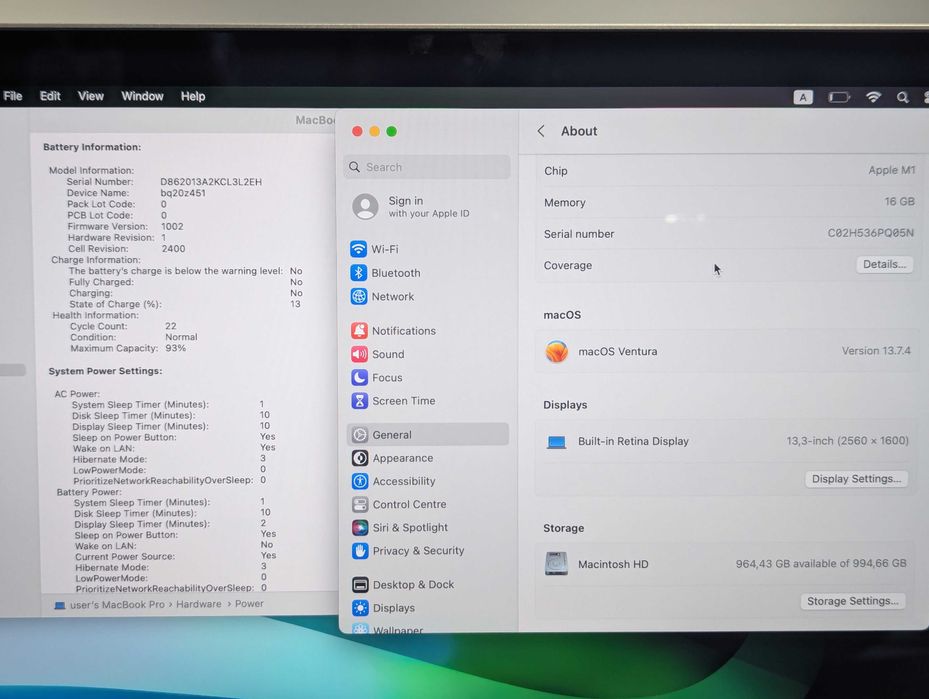Viewport: 929px width, 699px height.
Task: Click the storage available text
Action: pyautogui.click(x=821, y=563)
